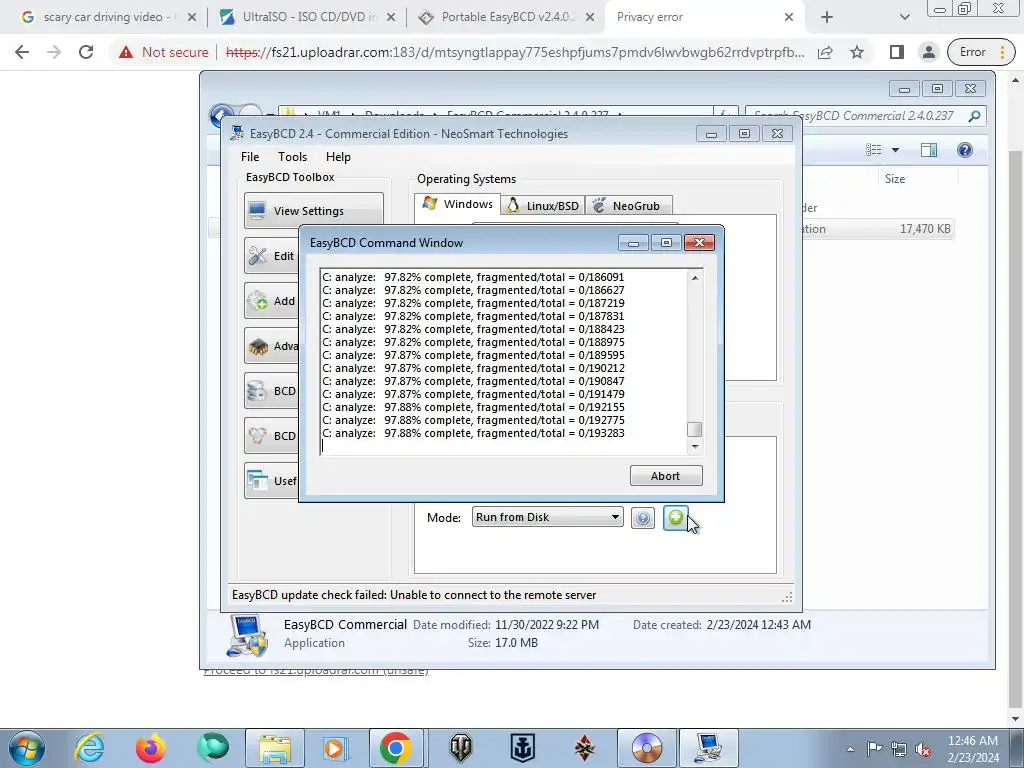
Task: Click the Useful Utilities toolbox icon
Action: tap(258, 481)
